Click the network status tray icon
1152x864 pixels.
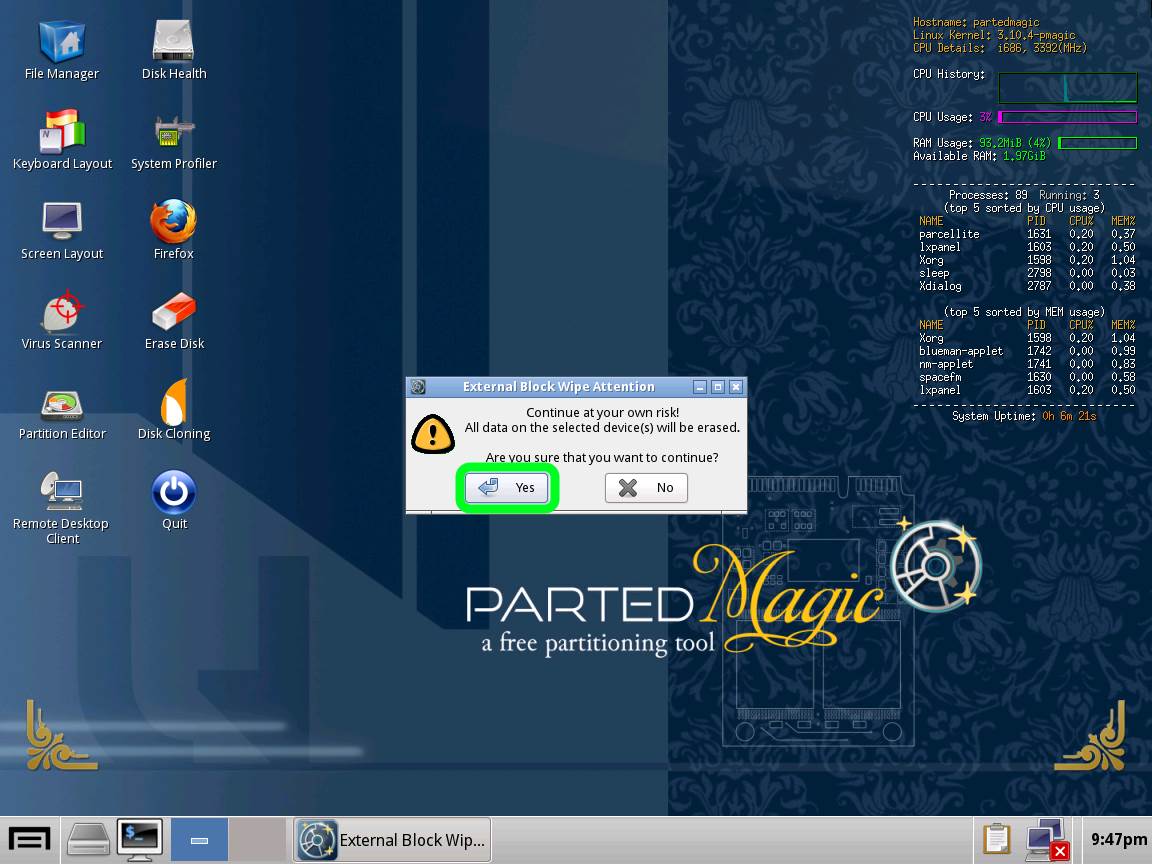click(x=1046, y=839)
